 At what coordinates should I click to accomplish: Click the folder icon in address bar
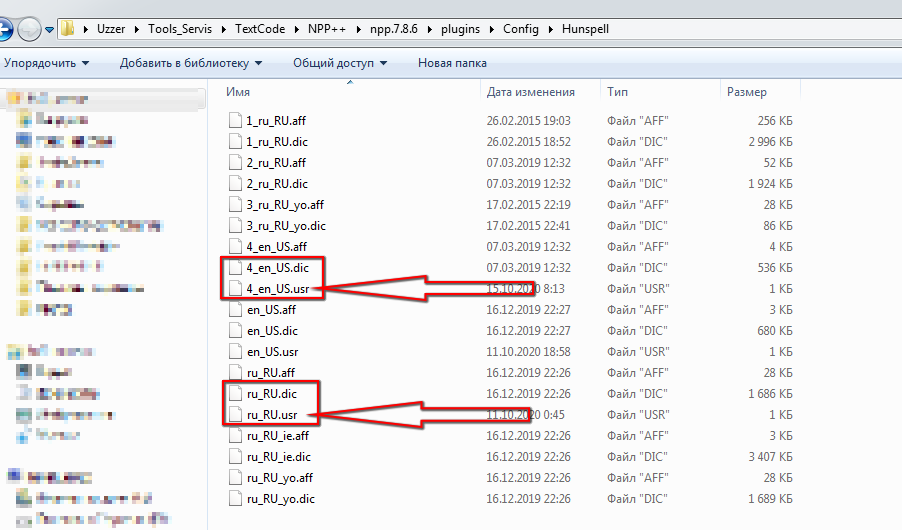click(x=67, y=29)
